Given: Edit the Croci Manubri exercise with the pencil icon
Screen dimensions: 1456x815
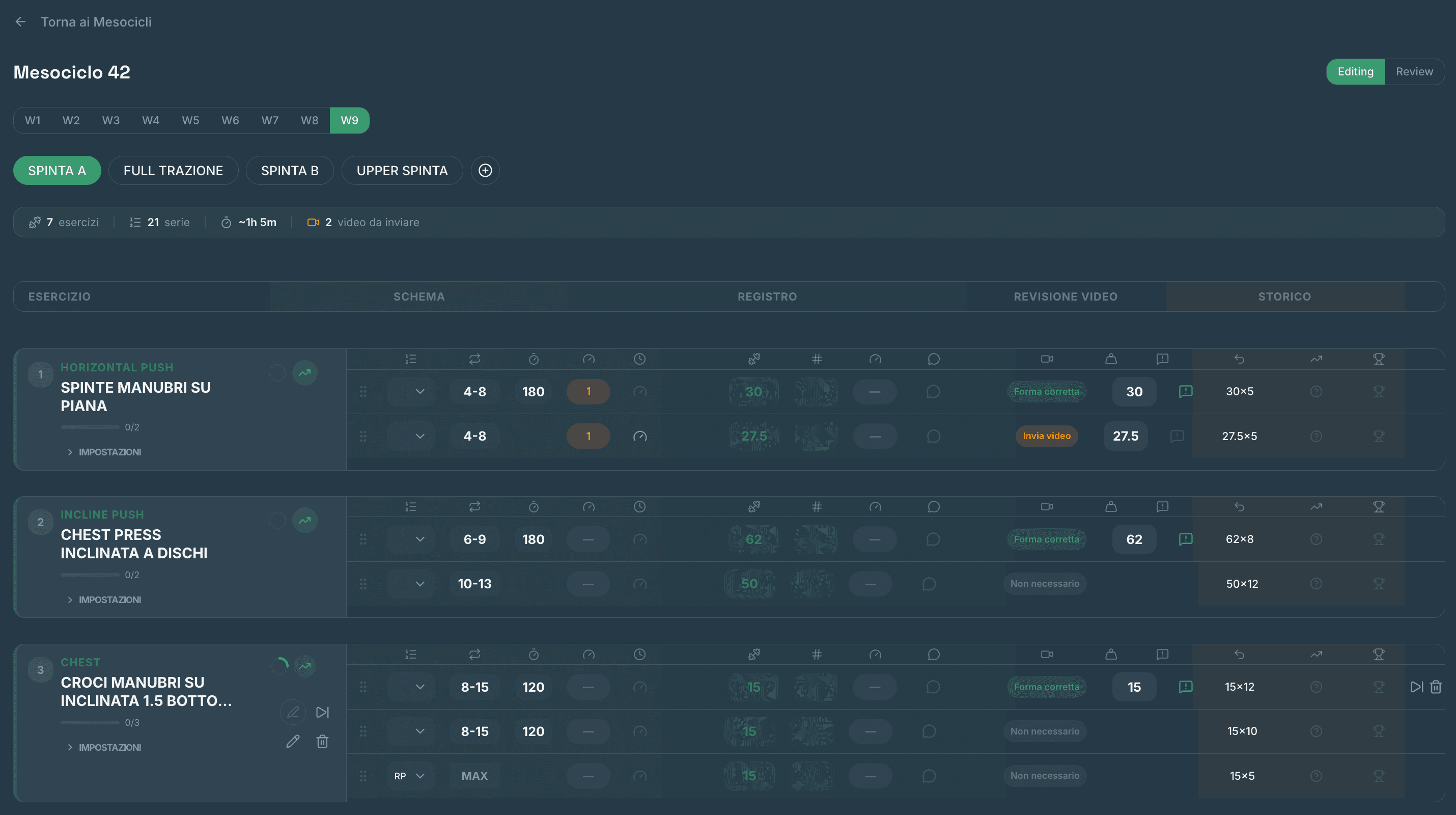Looking at the screenshot, I should coord(293,741).
